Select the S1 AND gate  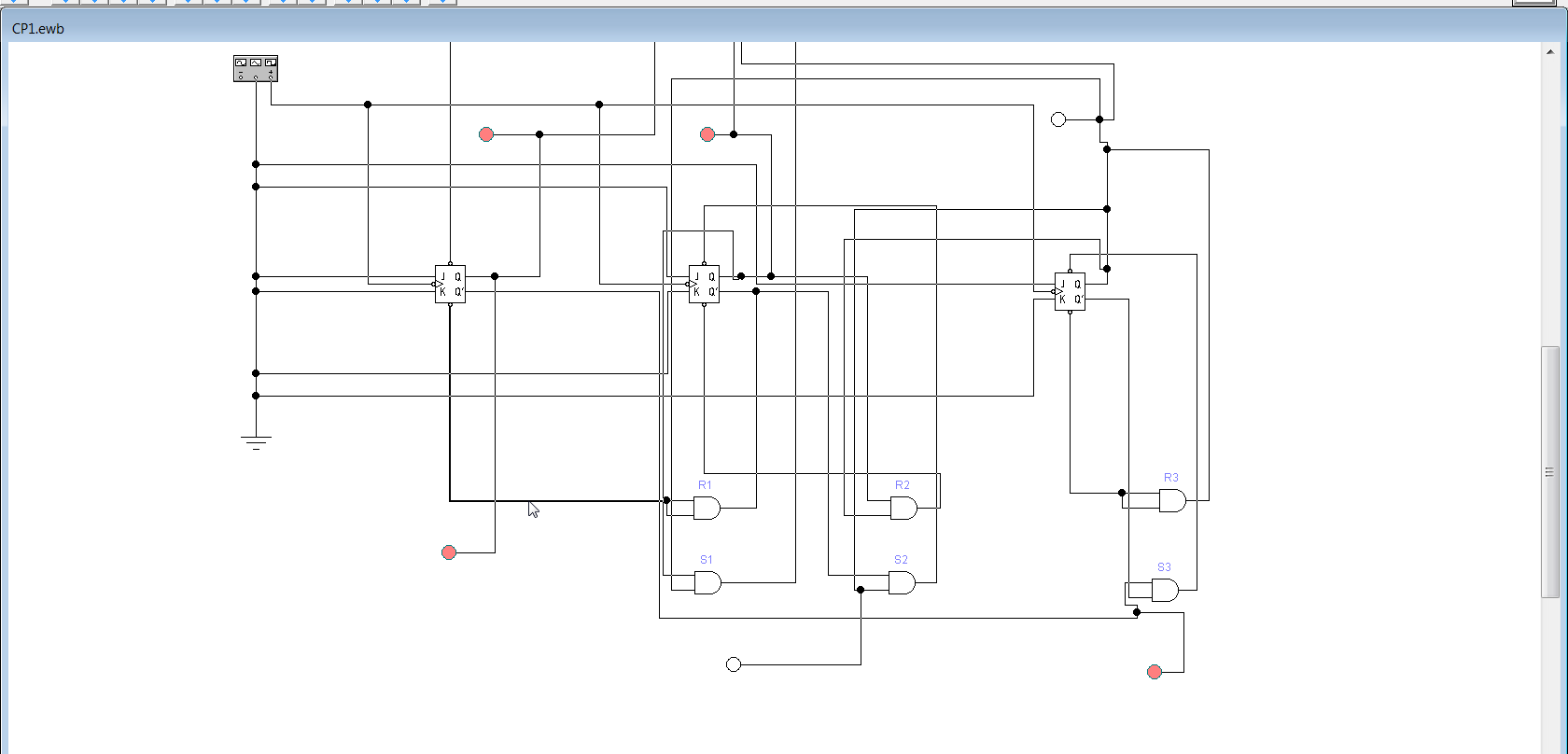click(707, 582)
